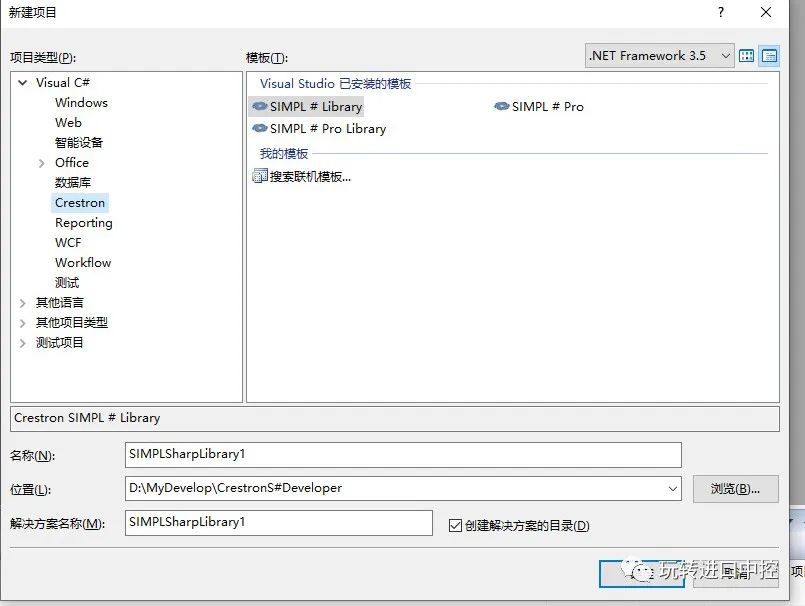Switch to large icons view
Image resolution: width=805 pixels, height=606 pixels.
point(746,55)
